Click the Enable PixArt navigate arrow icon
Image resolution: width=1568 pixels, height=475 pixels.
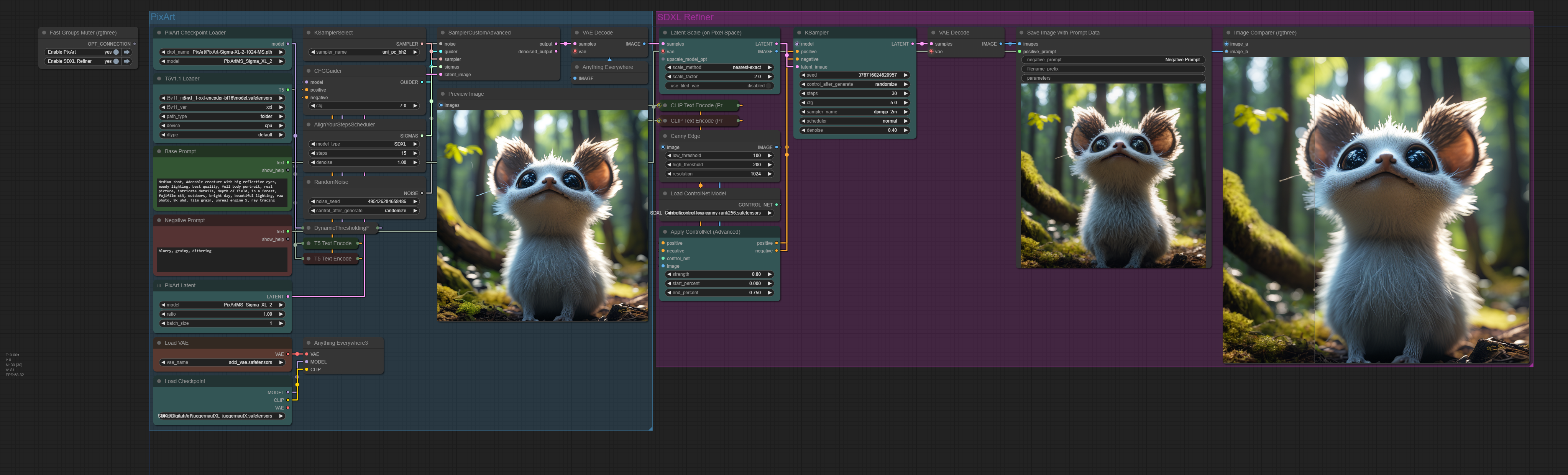(126, 52)
